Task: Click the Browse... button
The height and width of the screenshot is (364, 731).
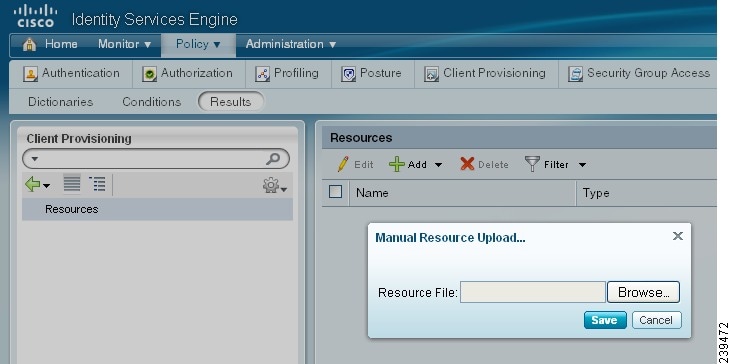Action: [643, 292]
